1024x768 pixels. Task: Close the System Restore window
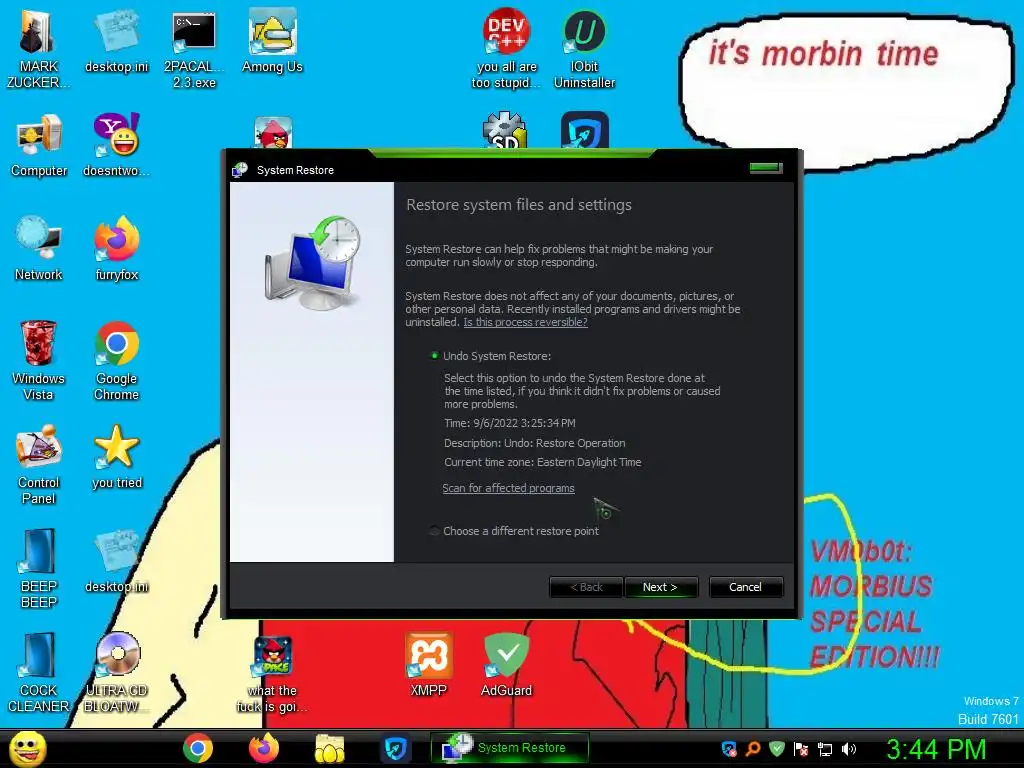(x=765, y=168)
